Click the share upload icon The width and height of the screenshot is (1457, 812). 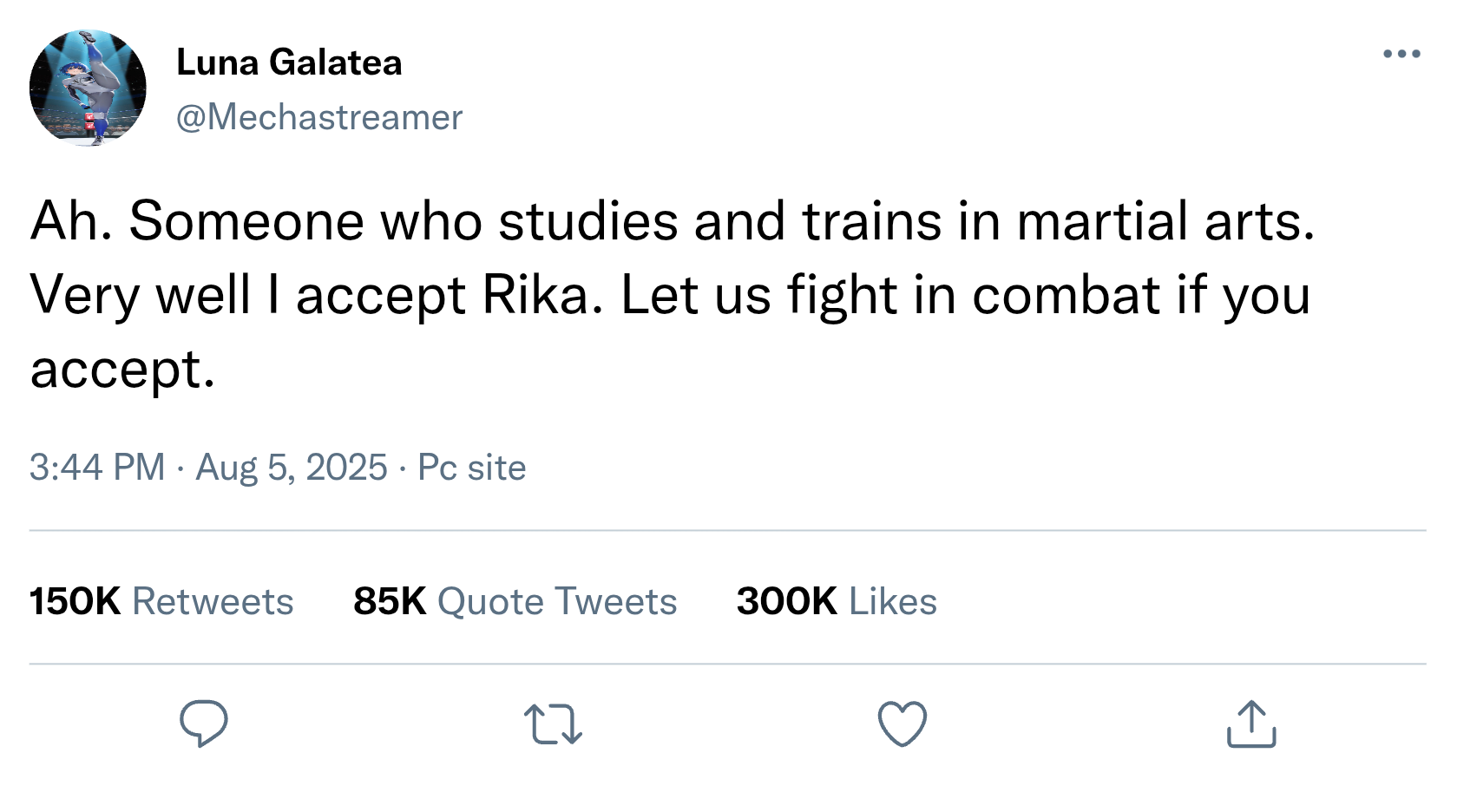[x=1251, y=724]
